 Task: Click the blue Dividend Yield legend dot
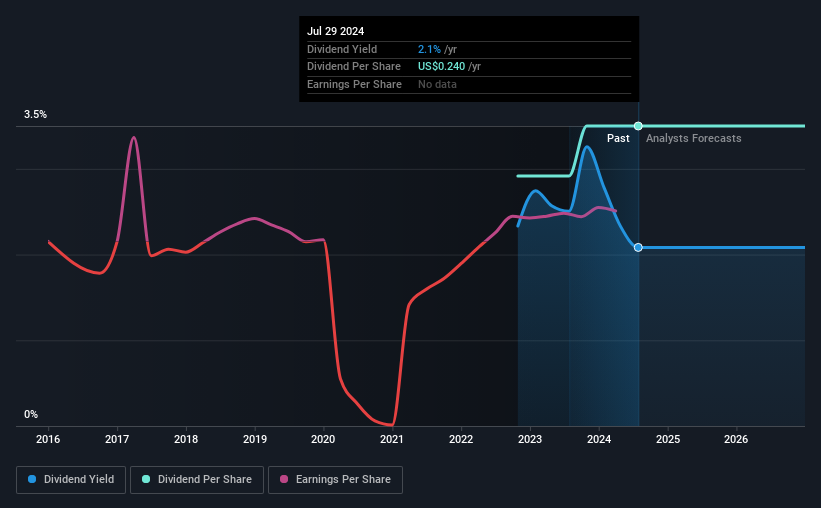pos(32,479)
